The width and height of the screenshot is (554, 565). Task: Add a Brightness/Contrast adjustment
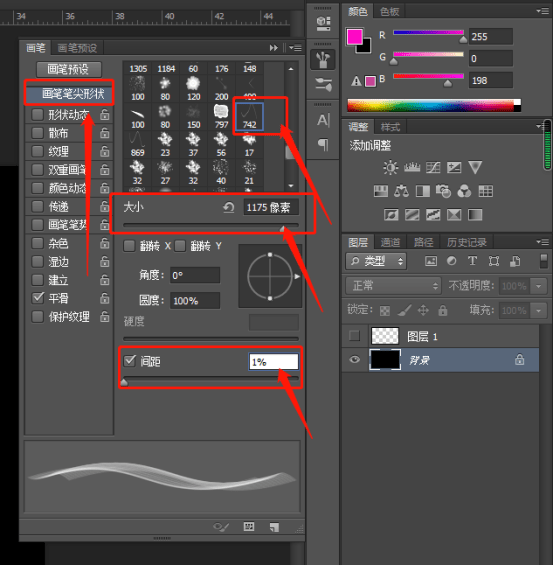pyautogui.click(x=390, y=168)
